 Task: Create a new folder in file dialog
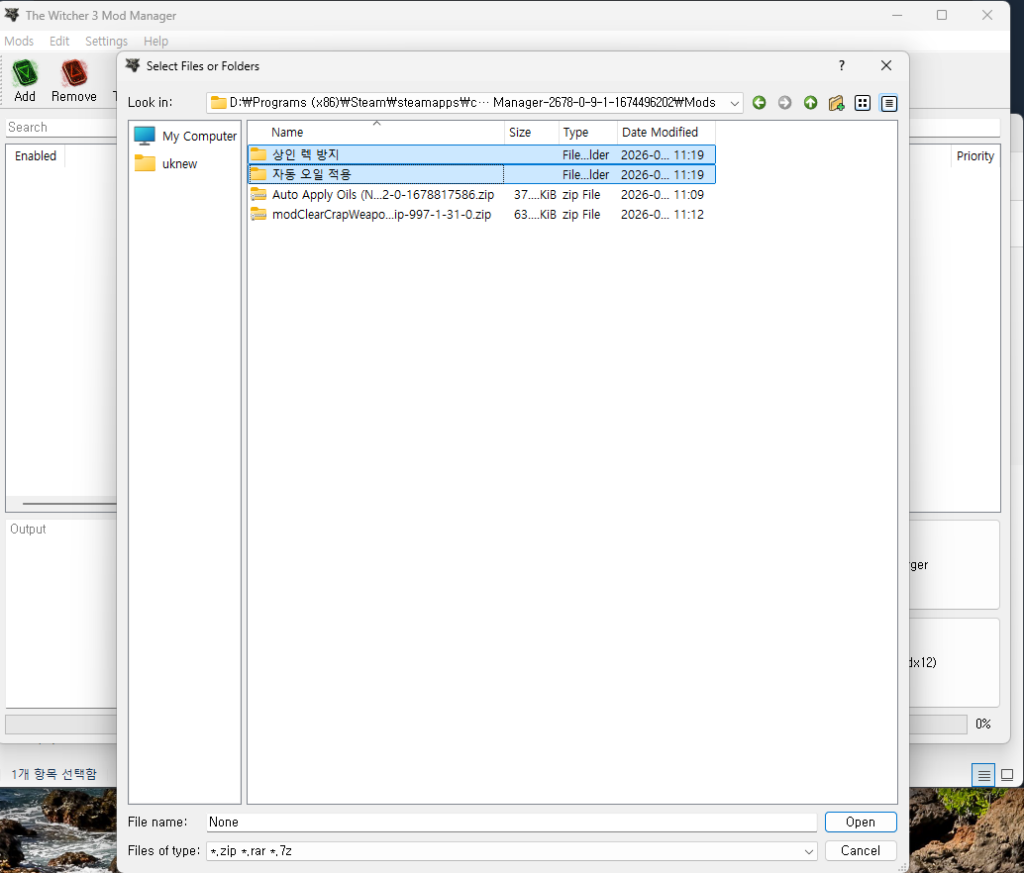[837, 103]
